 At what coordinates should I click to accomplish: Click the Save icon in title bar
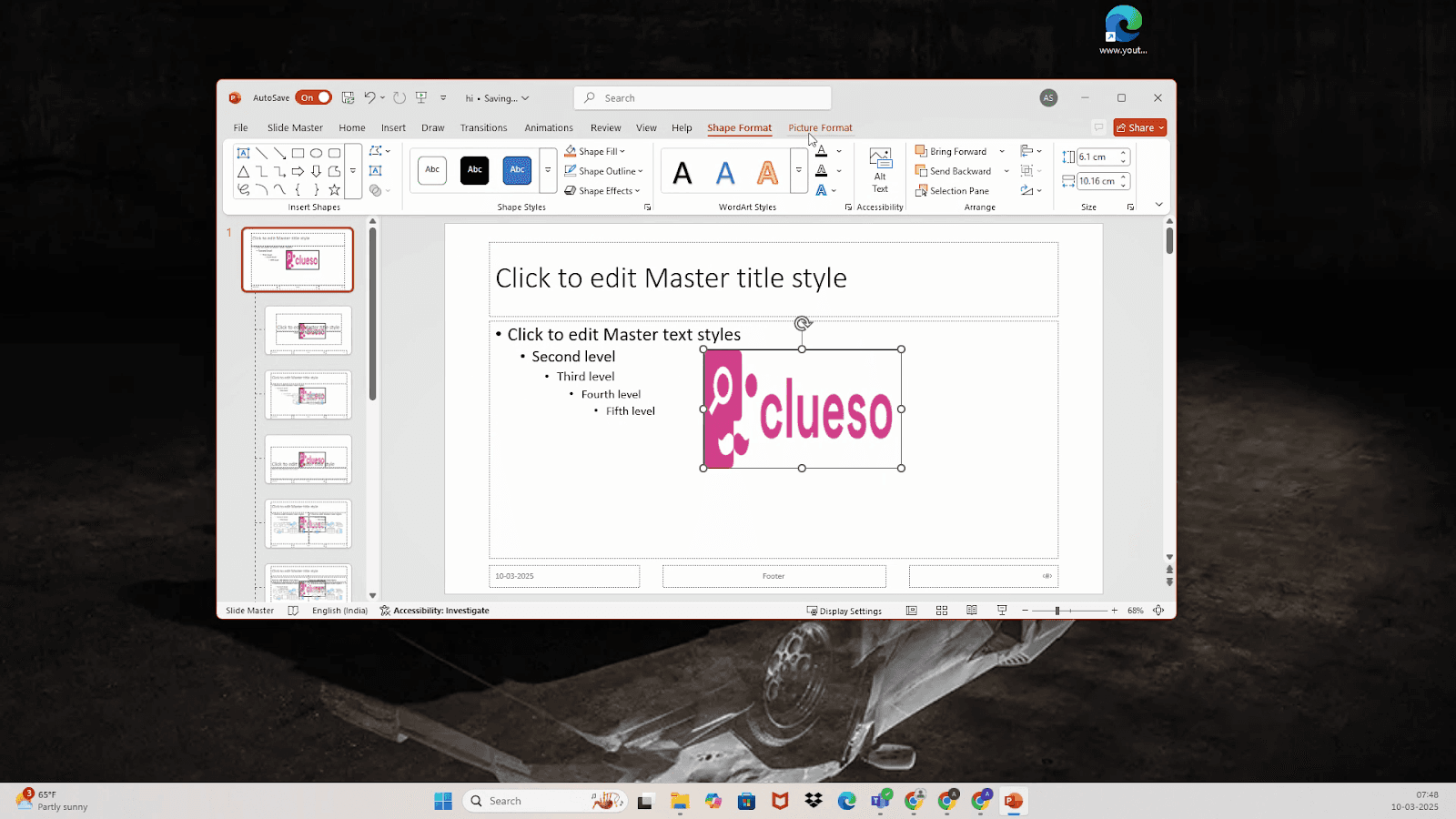coord(348,97)
